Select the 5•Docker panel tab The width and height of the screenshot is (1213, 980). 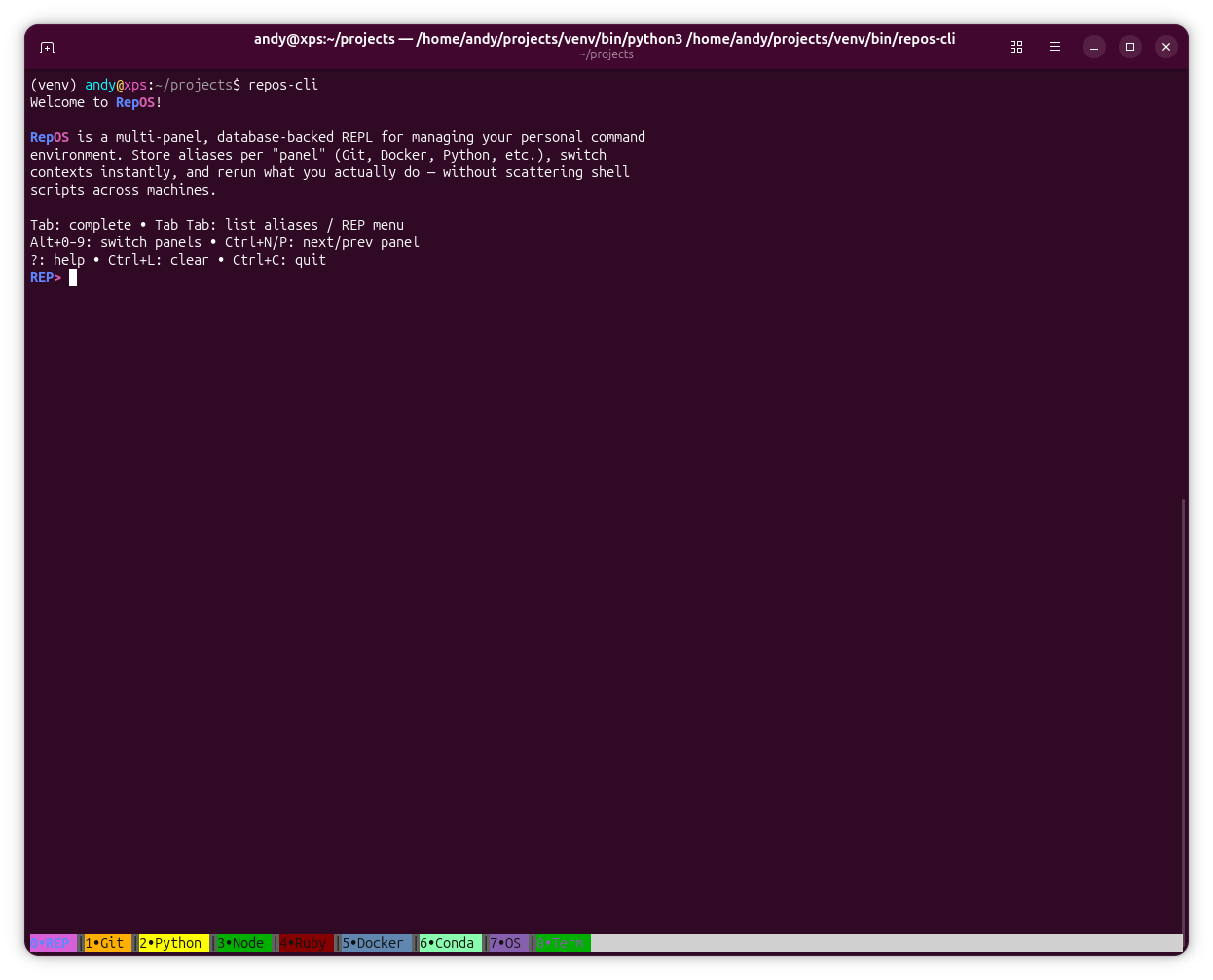[x=376, y=943]
